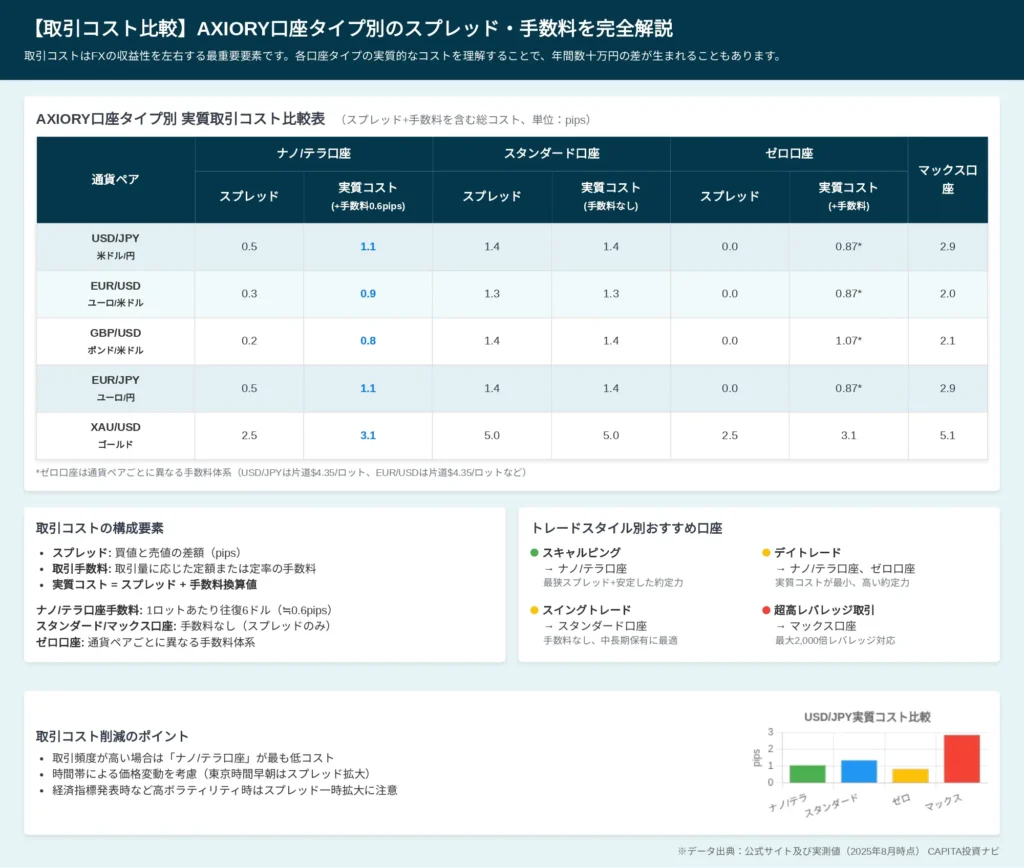1024x868 pixels.
Task: Click → ナノ/テラ口座、ゼロ口座 recommendation
Action: pos(846,569)
